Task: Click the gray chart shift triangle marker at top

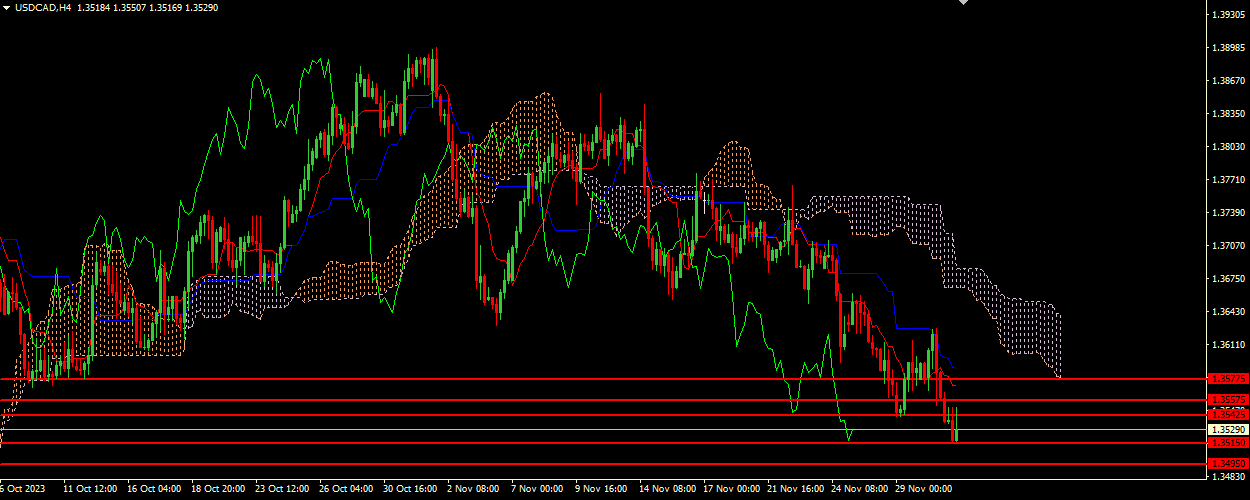Action: coord(964,3)
